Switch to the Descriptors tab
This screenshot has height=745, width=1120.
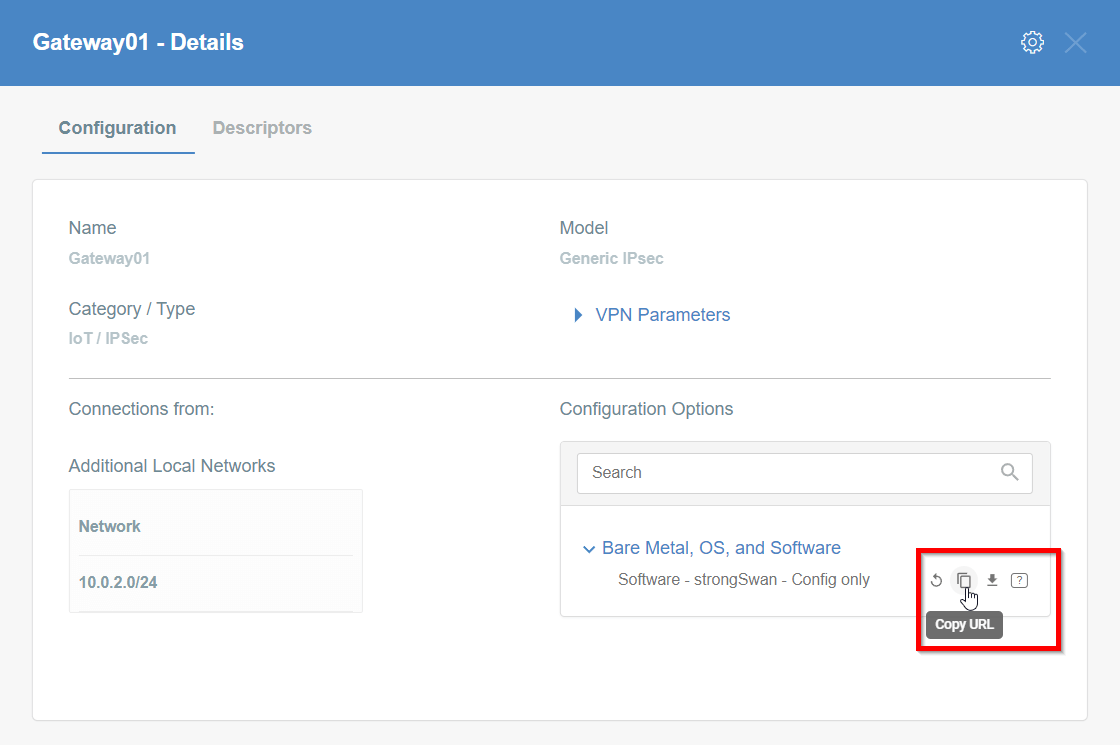point(262,128)
